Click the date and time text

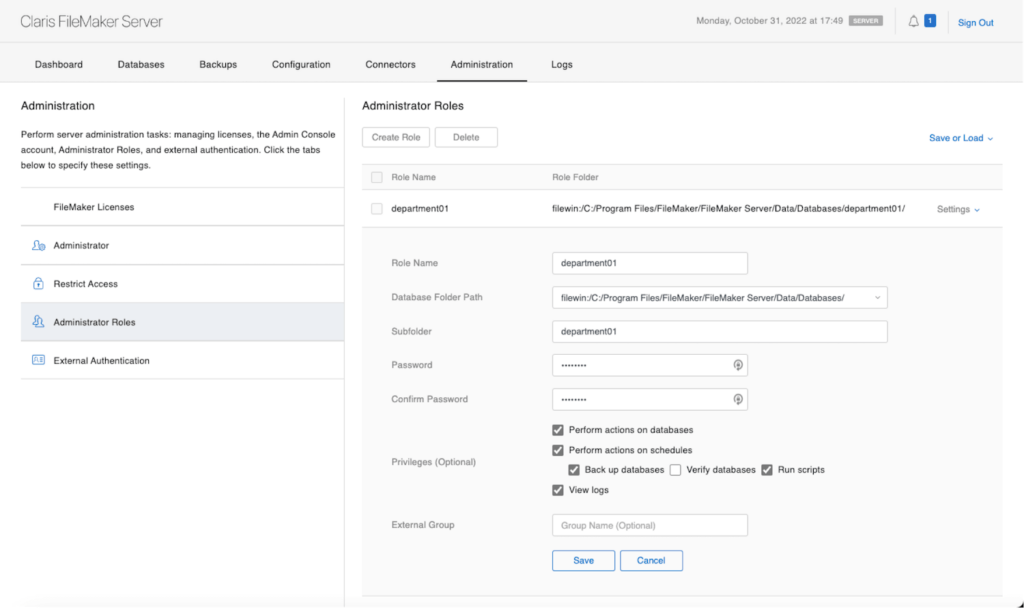(x=769, y=21)
